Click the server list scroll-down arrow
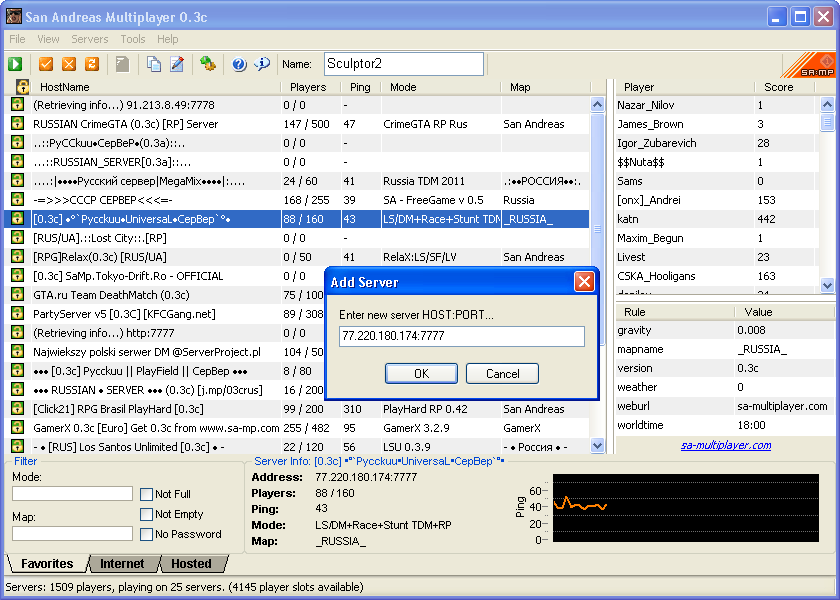 tap(597, 445)
